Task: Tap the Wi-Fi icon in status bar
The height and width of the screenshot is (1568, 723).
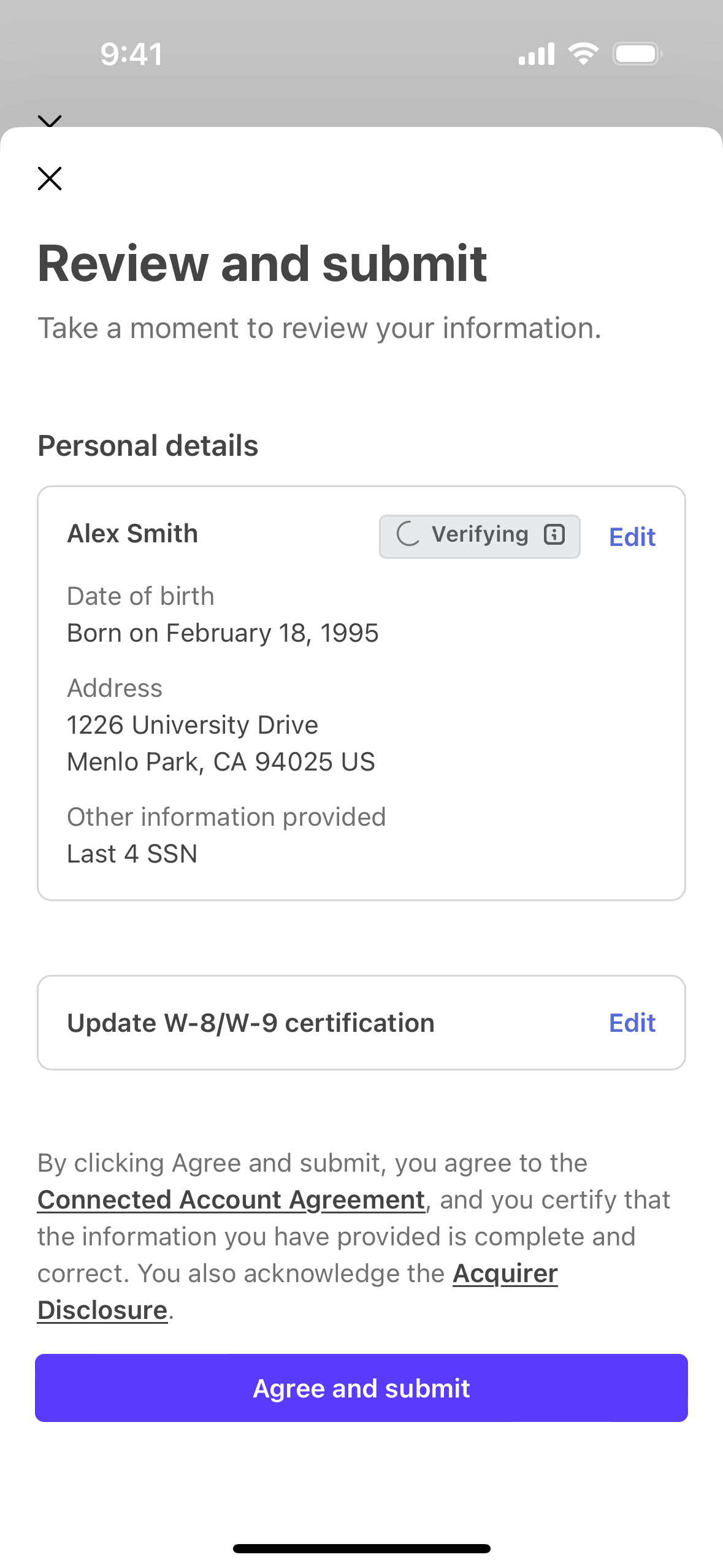Action: [583, 54]
